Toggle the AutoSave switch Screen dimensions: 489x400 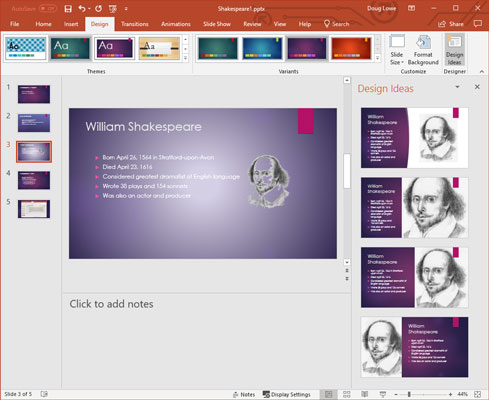click(x=48, y=9)
